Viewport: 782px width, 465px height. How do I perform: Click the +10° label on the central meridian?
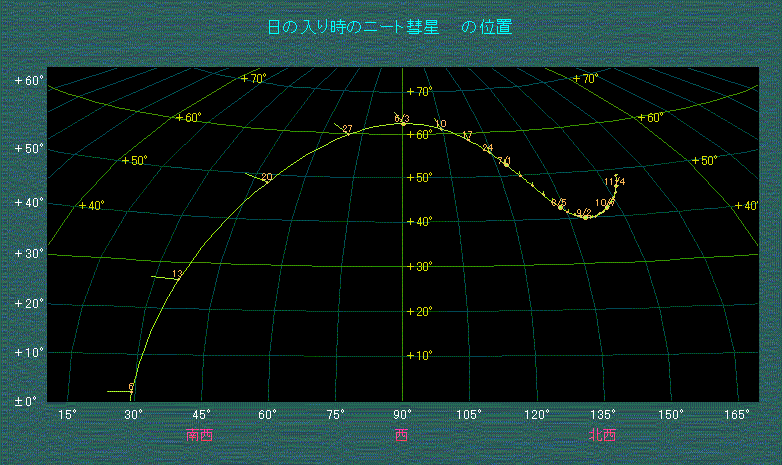point(419,355)
